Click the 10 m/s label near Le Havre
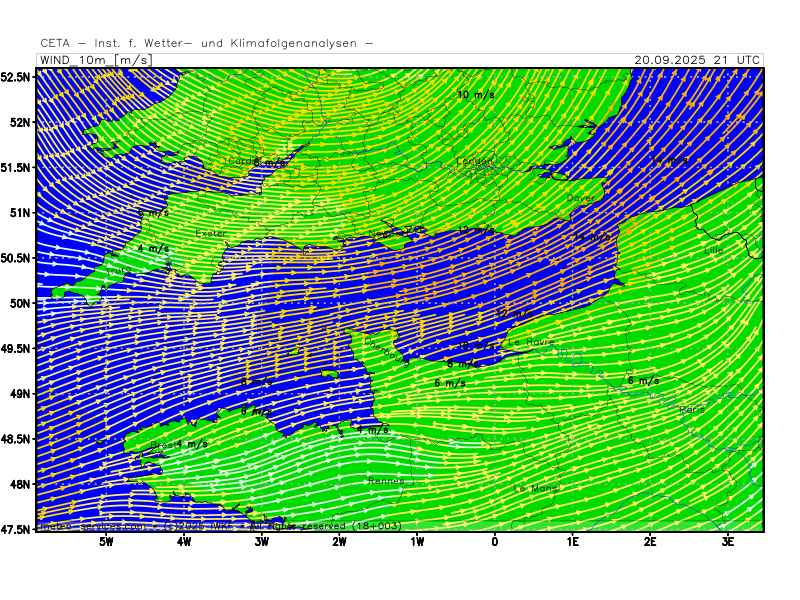Viewport: 800px width, 600px height. point(476,346)
